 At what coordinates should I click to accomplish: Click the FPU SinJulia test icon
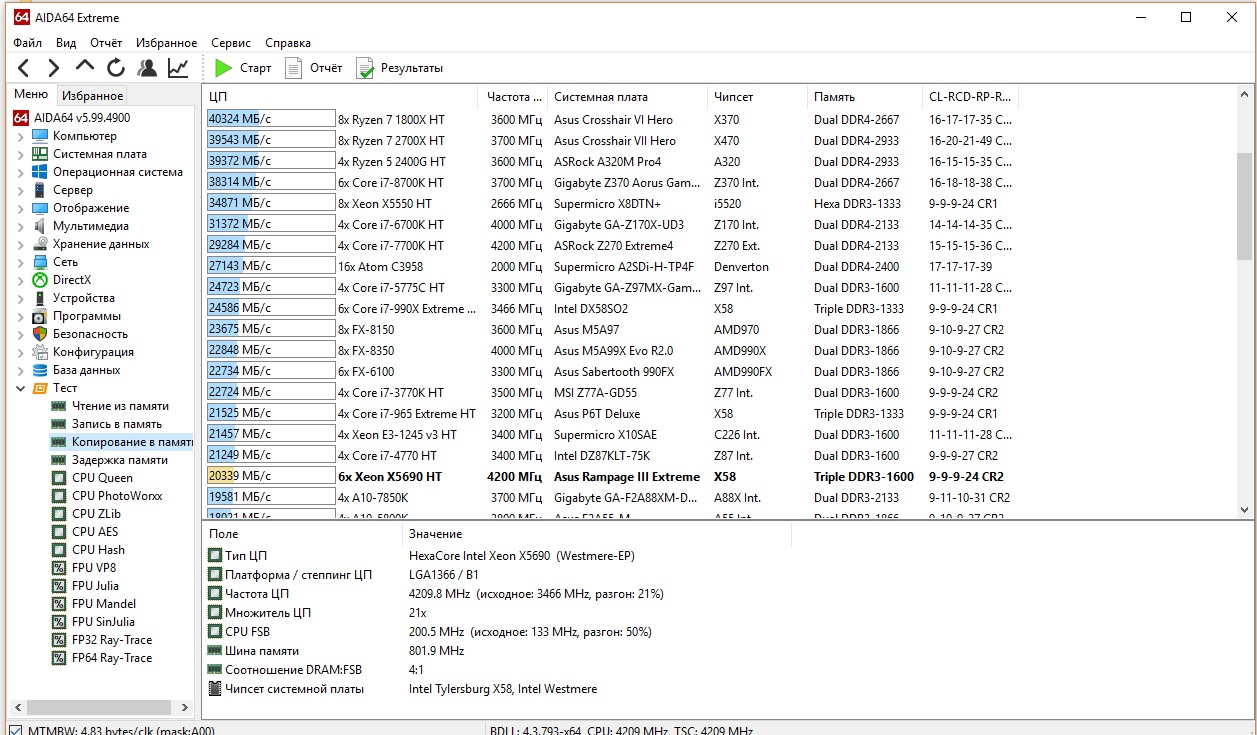click(59, 622)
